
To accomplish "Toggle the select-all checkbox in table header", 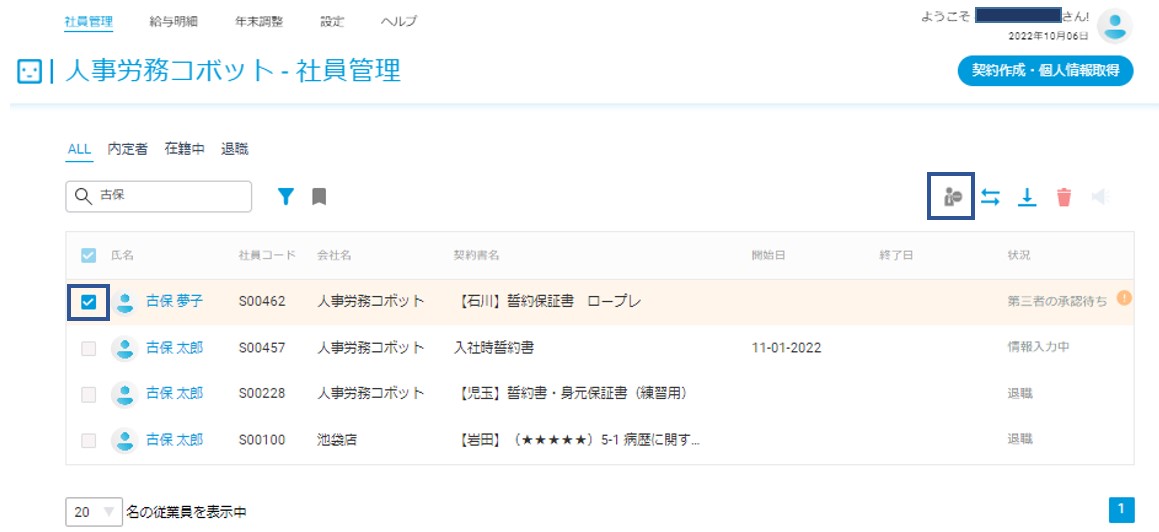I will [x=89, y=255].
